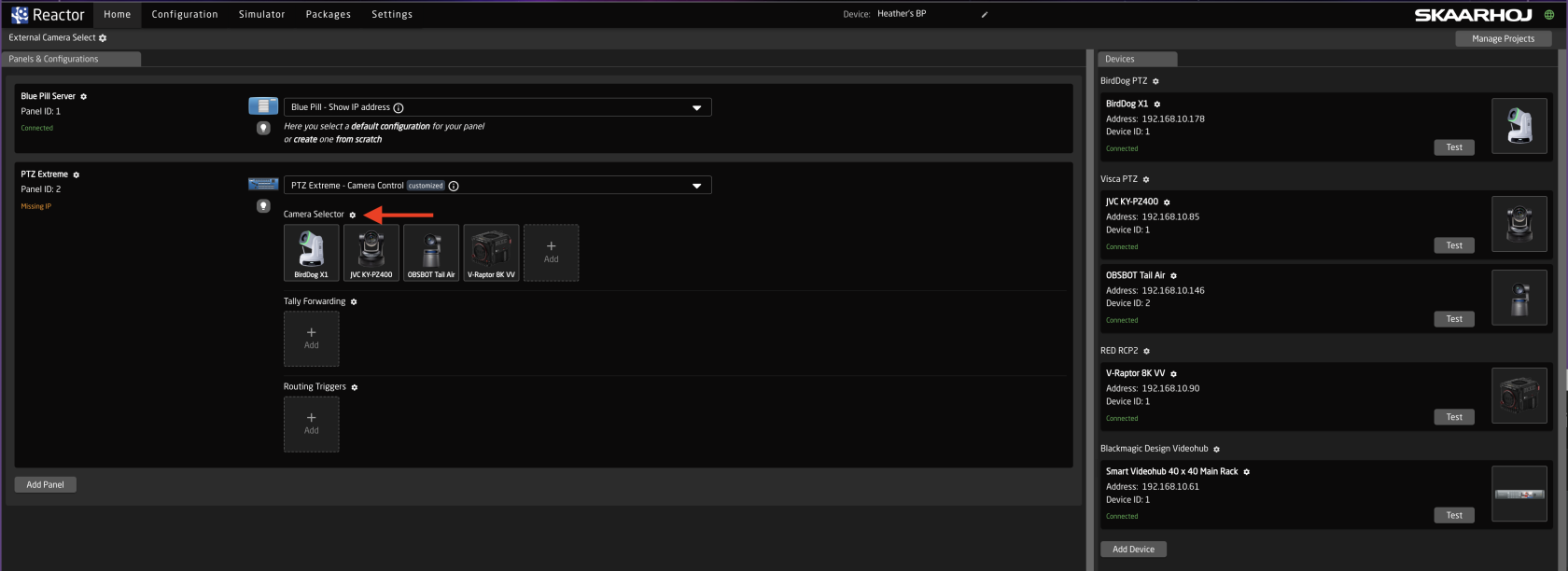Select Panels & Configurations tab
This screenshot has width=1568, height=571.
coord(73,59)
